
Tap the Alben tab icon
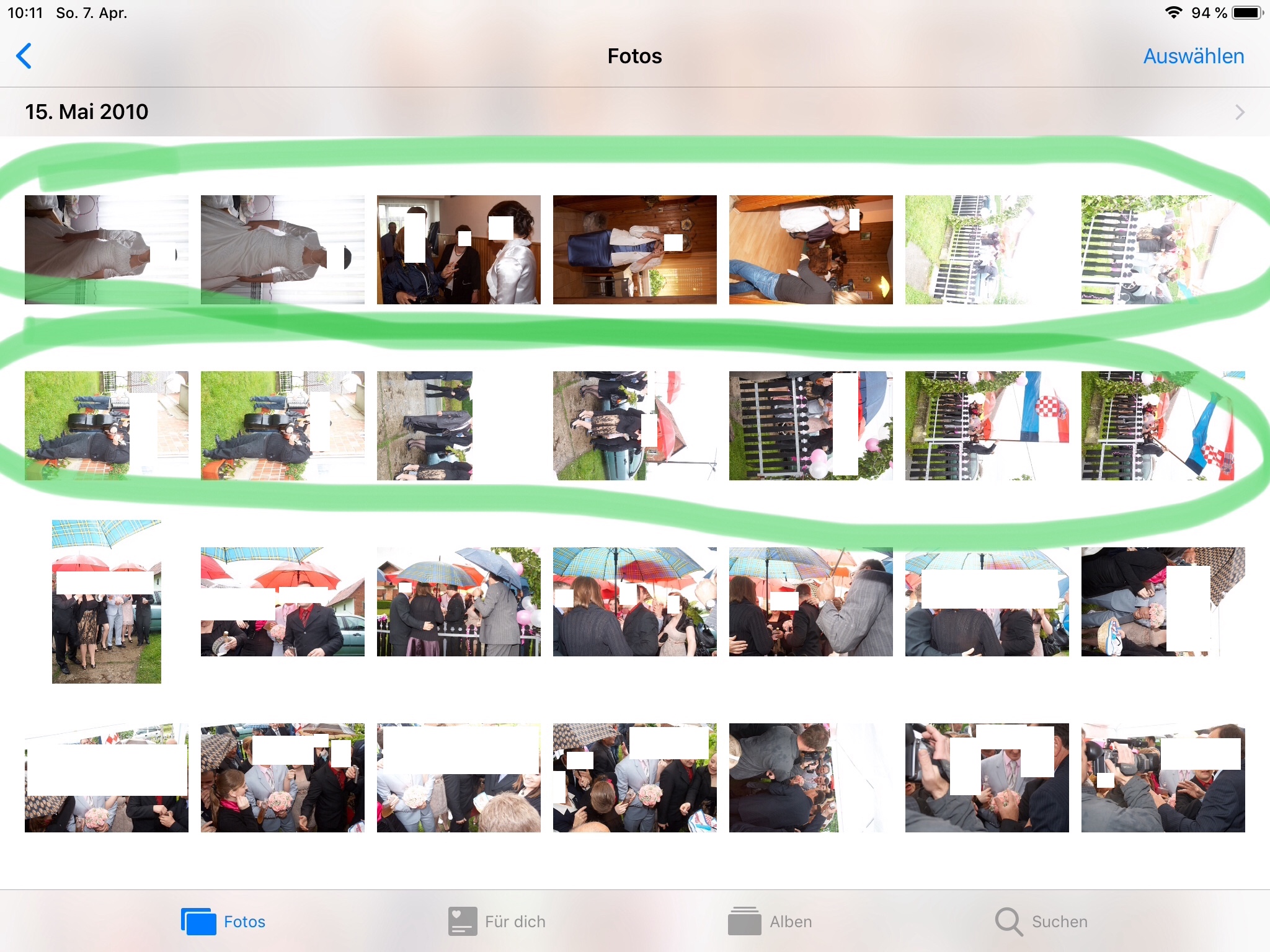coord(744,922)
